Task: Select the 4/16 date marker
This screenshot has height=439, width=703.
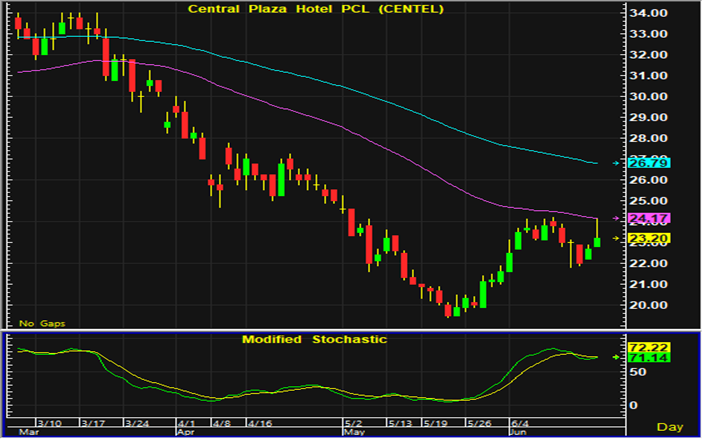Action: 260,424
